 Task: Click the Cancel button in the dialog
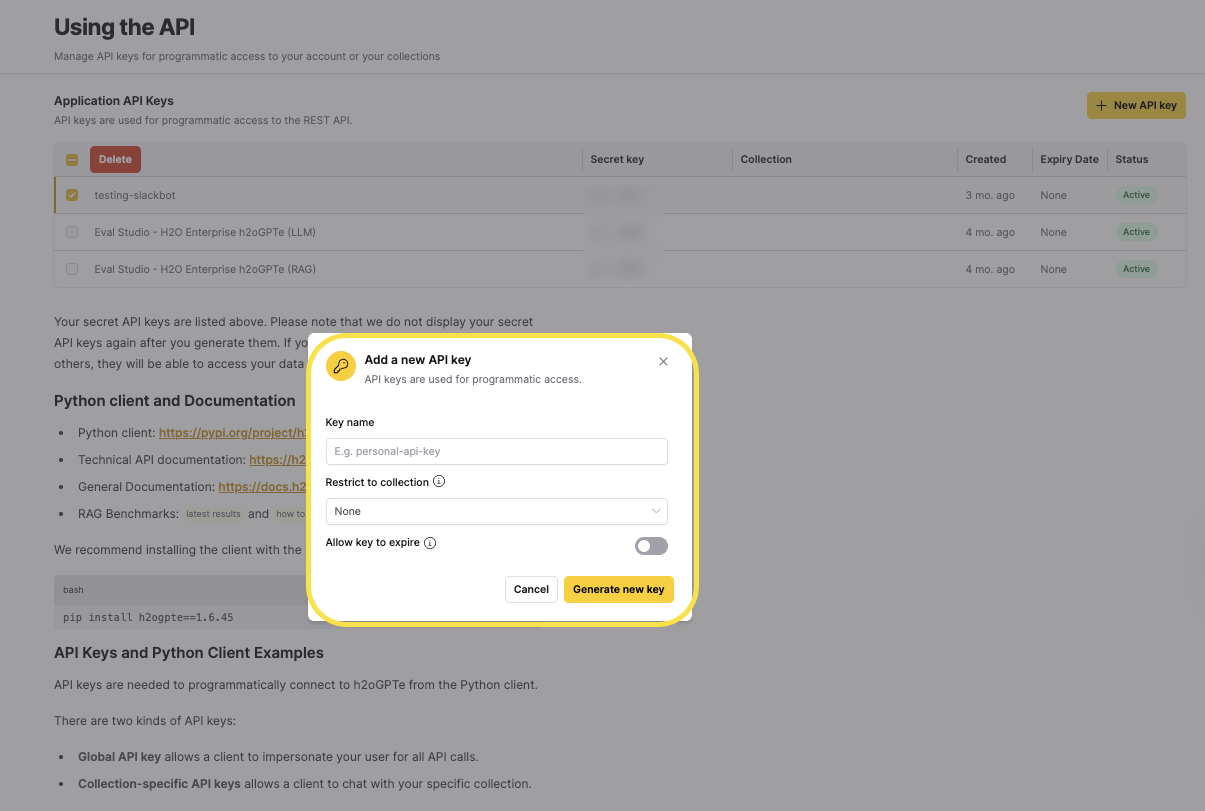pos(531,589)
